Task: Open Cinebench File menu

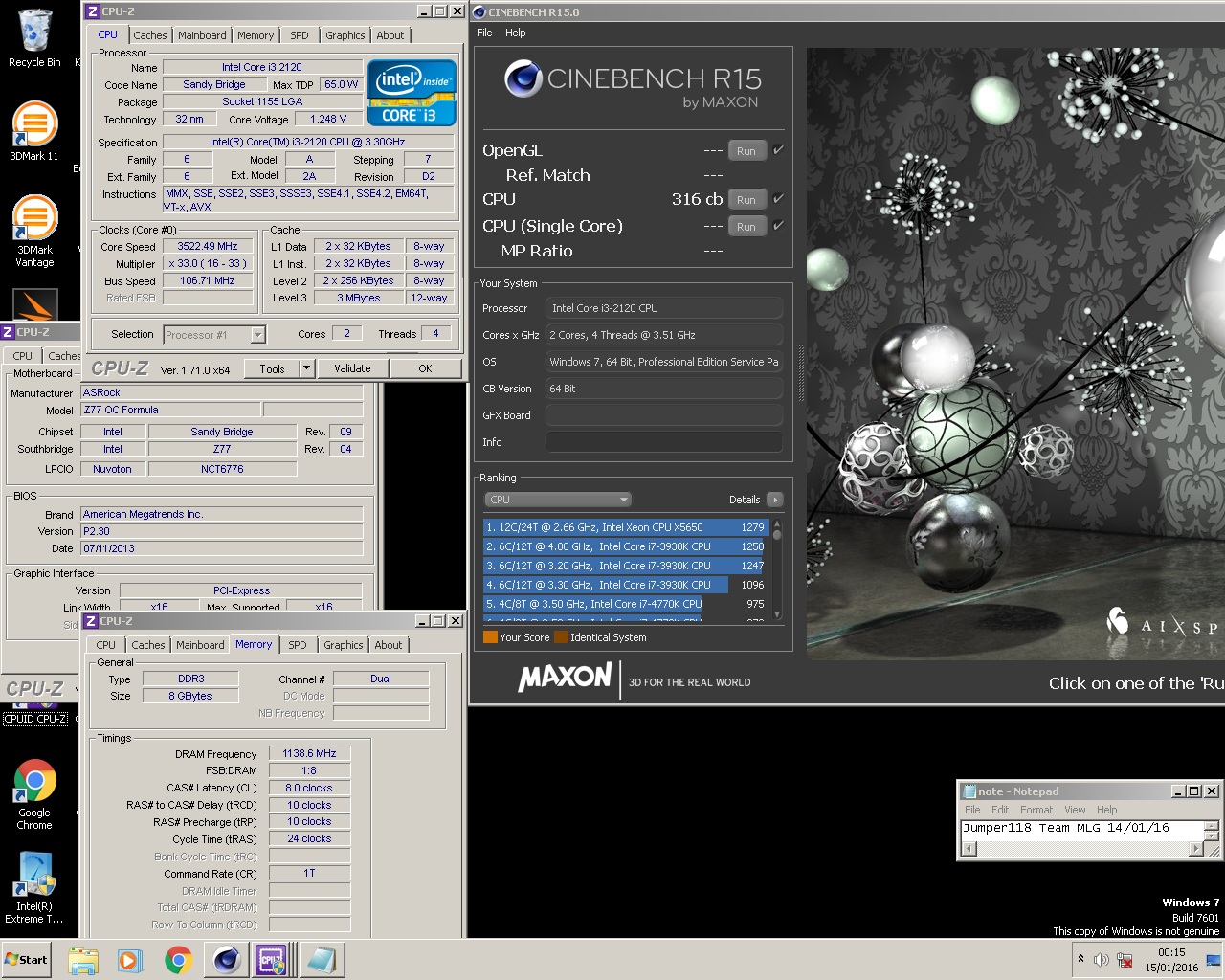Action: [x=484, y=33]
